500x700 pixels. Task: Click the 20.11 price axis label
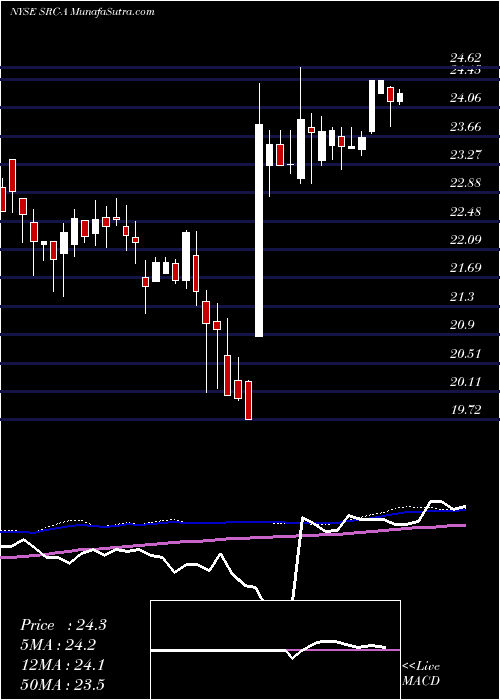coord(466,382)
